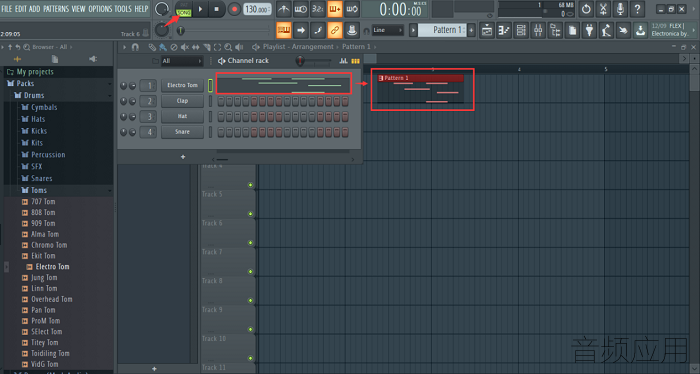This screenshot has width=700, height=374.
Task: Click the tempo tapper icon
Action: tap(606, 30)
